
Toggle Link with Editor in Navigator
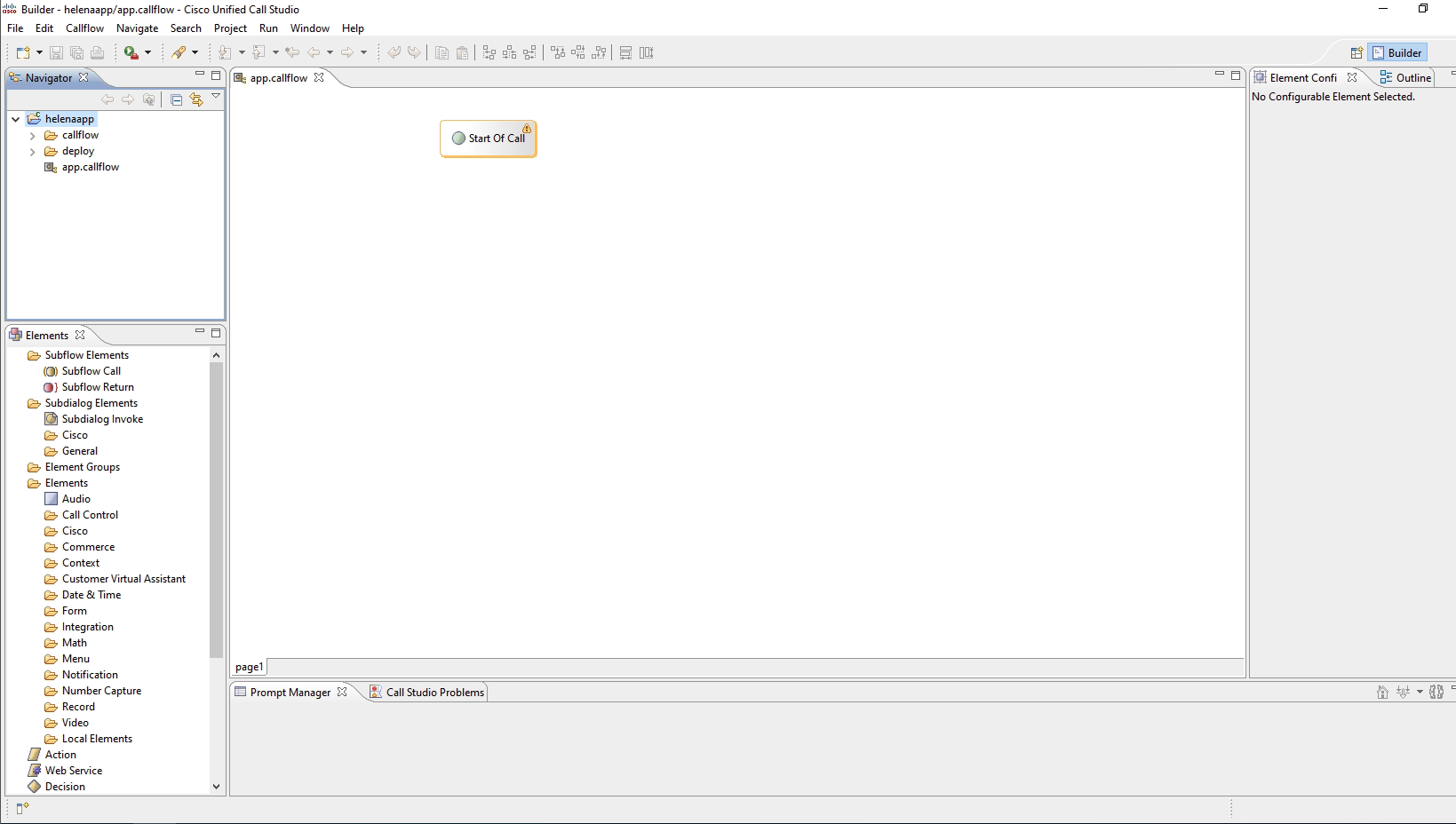point(196,100)
